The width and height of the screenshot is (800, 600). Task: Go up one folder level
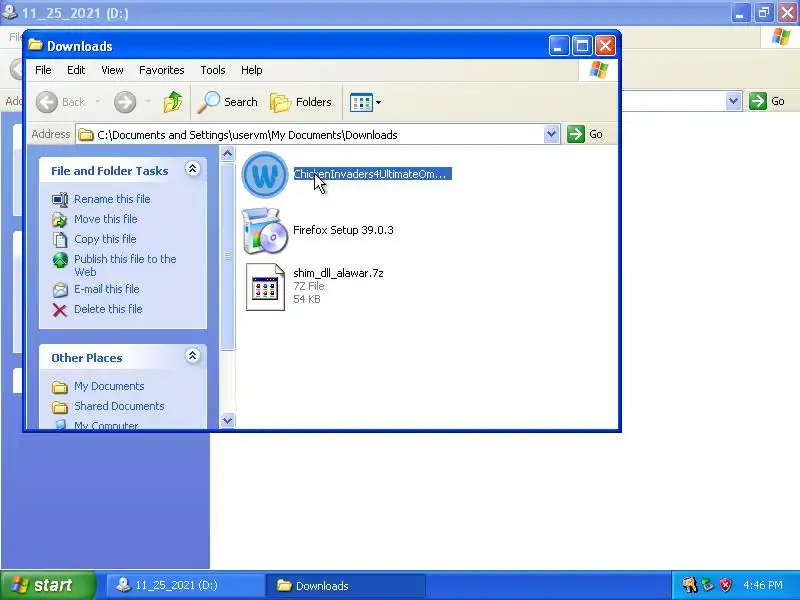173,102
